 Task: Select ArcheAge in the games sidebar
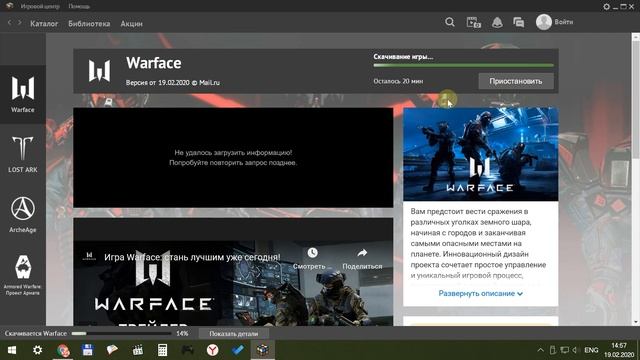23,214
